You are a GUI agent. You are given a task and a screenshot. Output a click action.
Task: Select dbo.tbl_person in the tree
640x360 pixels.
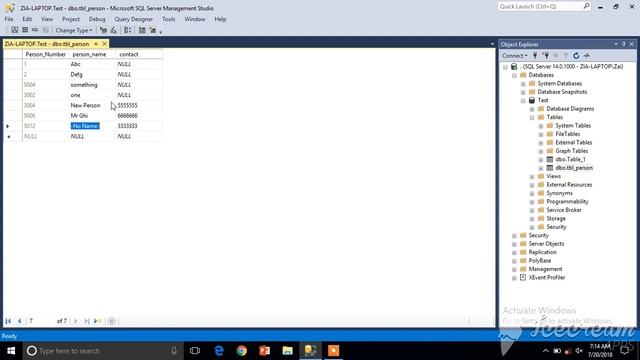[574, 168]
